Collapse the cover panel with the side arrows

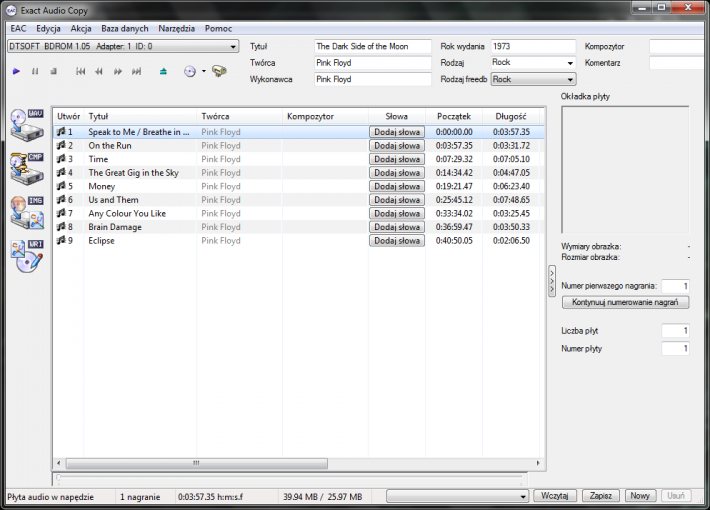552,281
